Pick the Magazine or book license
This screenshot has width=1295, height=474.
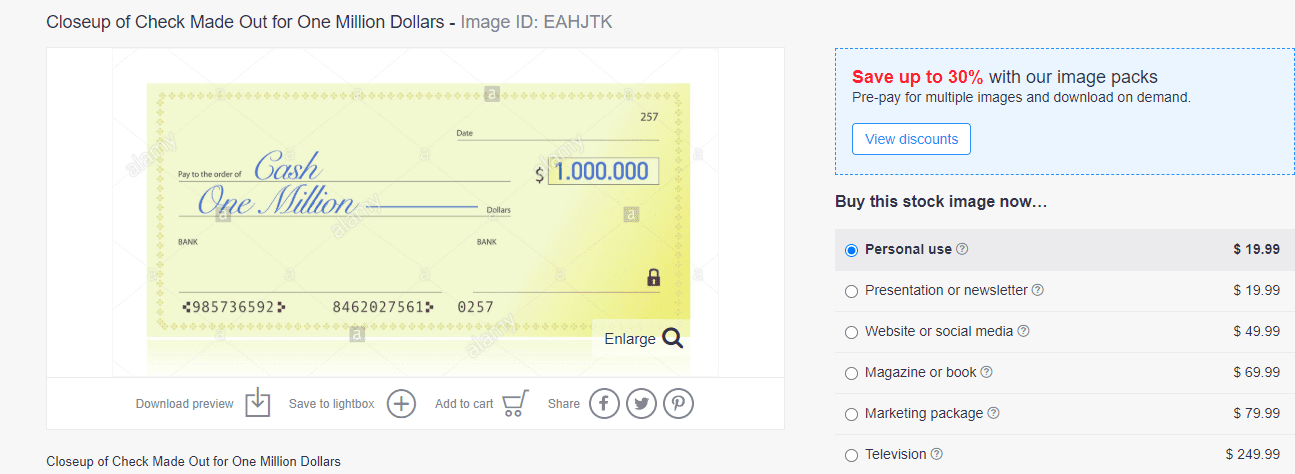851,373
